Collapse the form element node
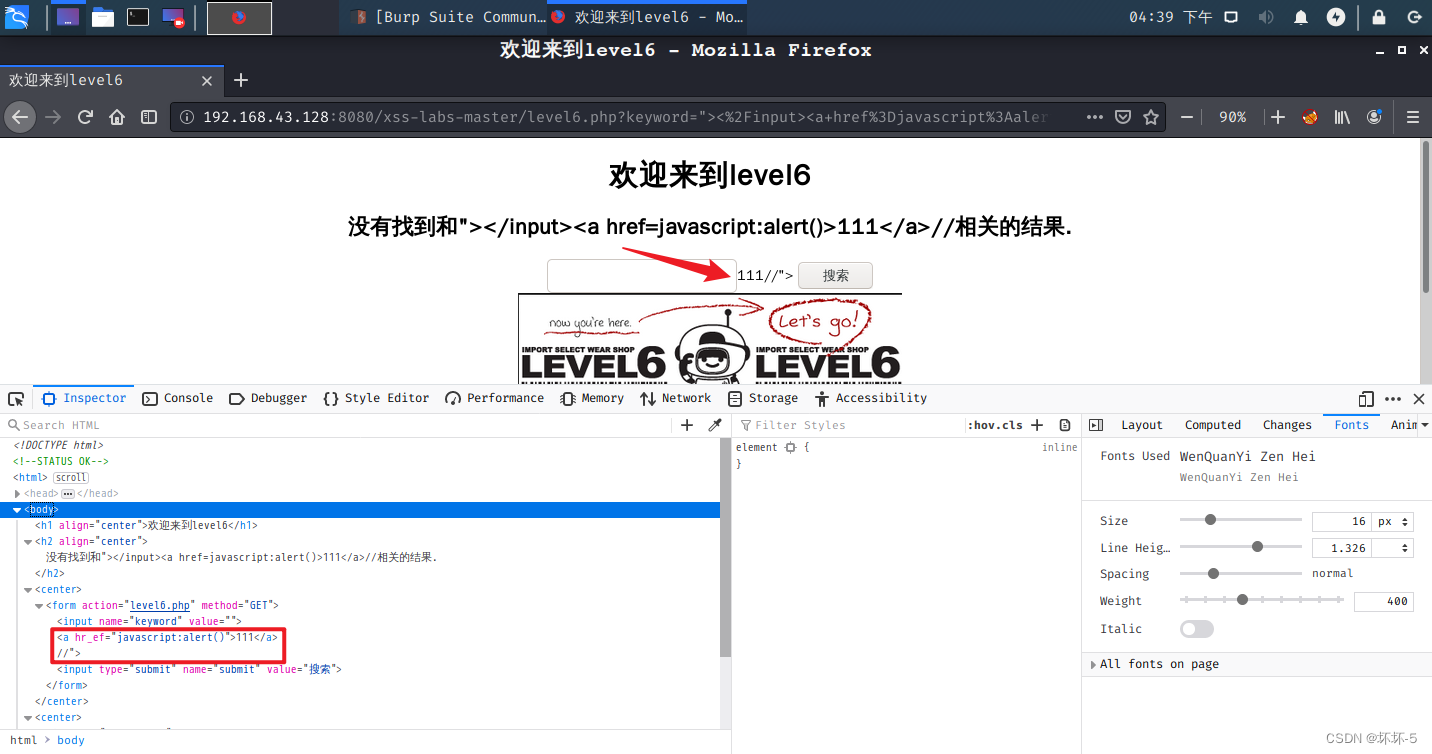1432x754 pixels. click(38, 606)
